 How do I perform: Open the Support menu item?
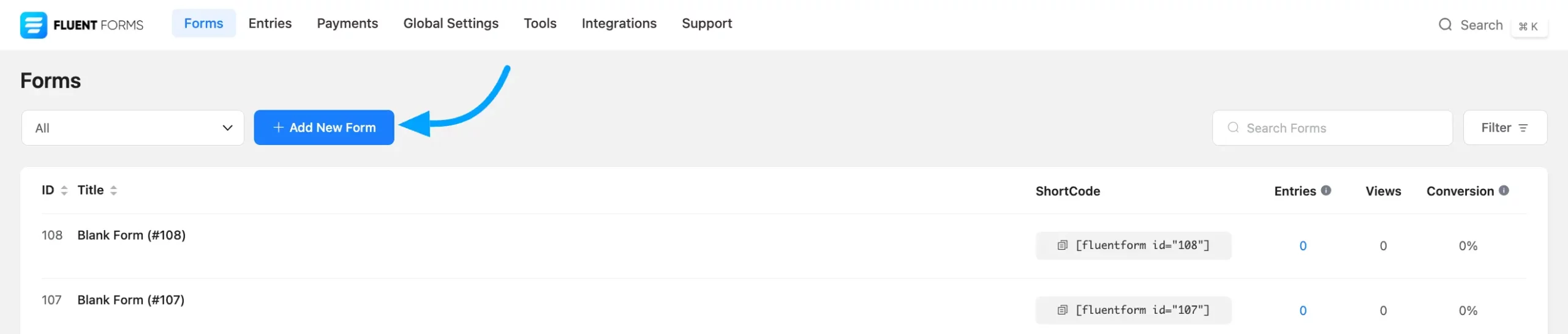click(706, 23)
